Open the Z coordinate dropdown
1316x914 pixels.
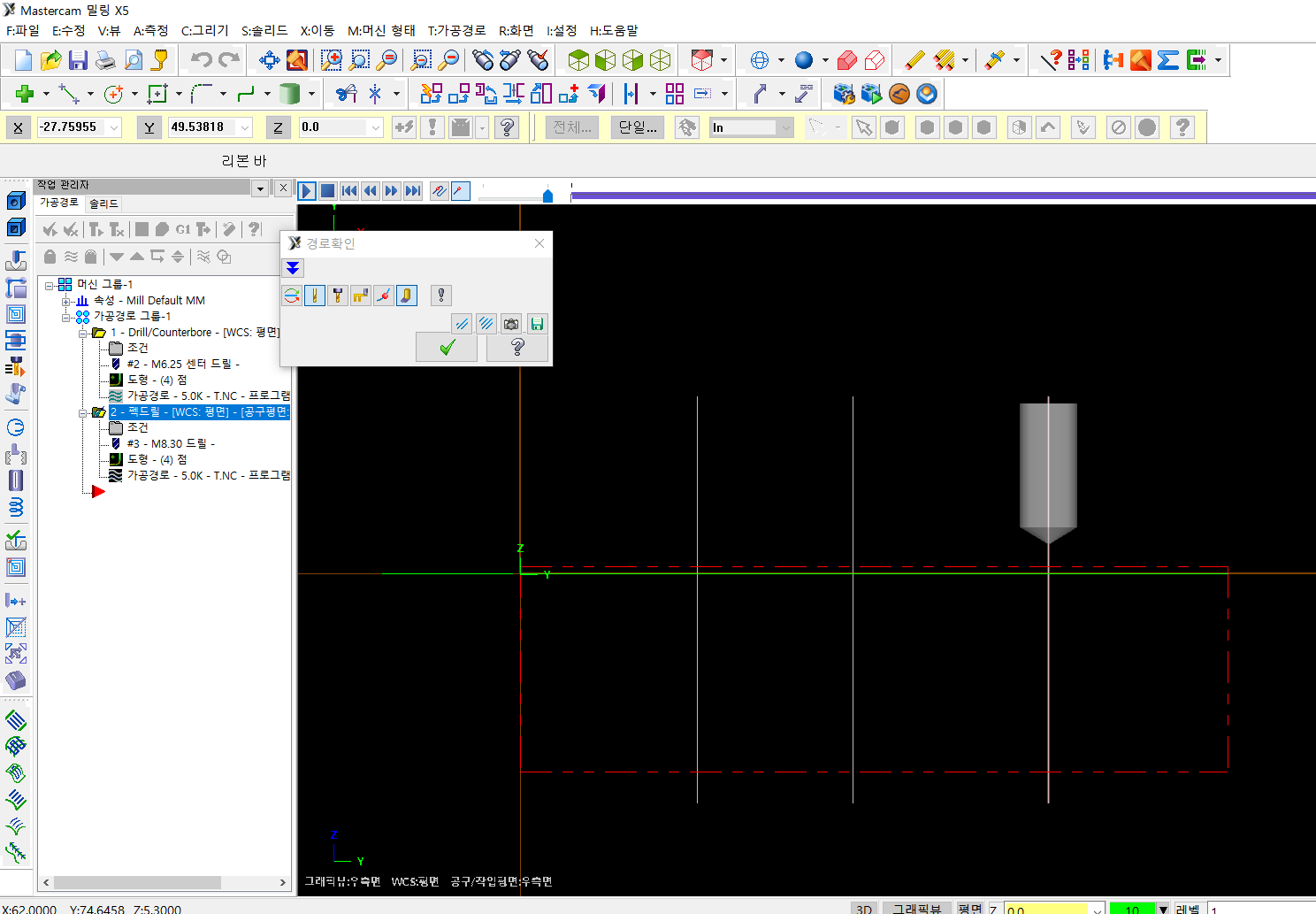click(x=376, y=127)
